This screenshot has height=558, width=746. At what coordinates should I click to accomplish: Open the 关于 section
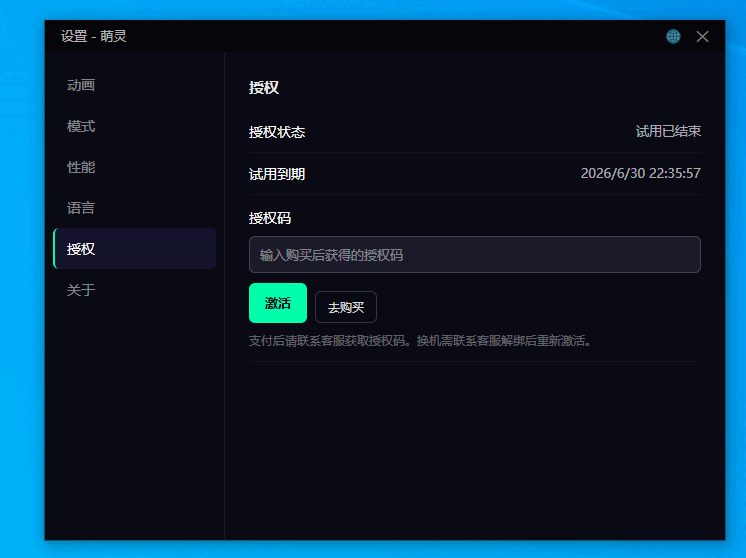coord(135,290)
